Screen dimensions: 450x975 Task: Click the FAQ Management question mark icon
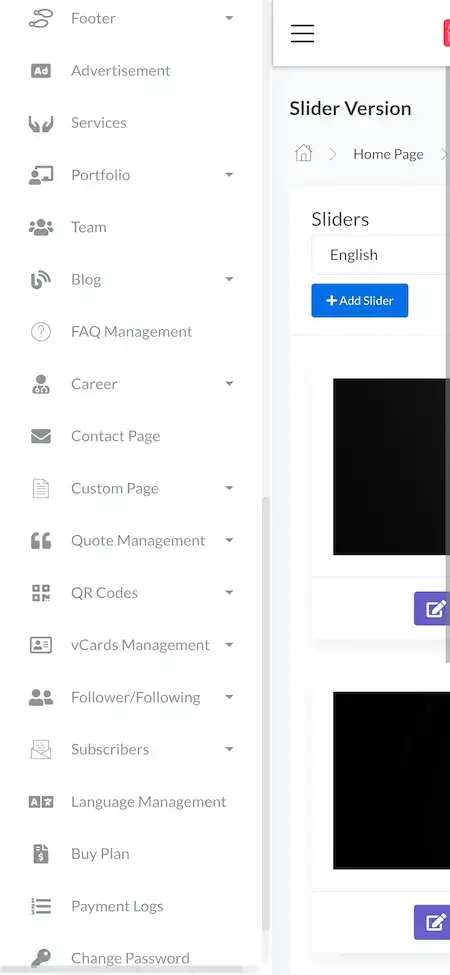point(41,332)
